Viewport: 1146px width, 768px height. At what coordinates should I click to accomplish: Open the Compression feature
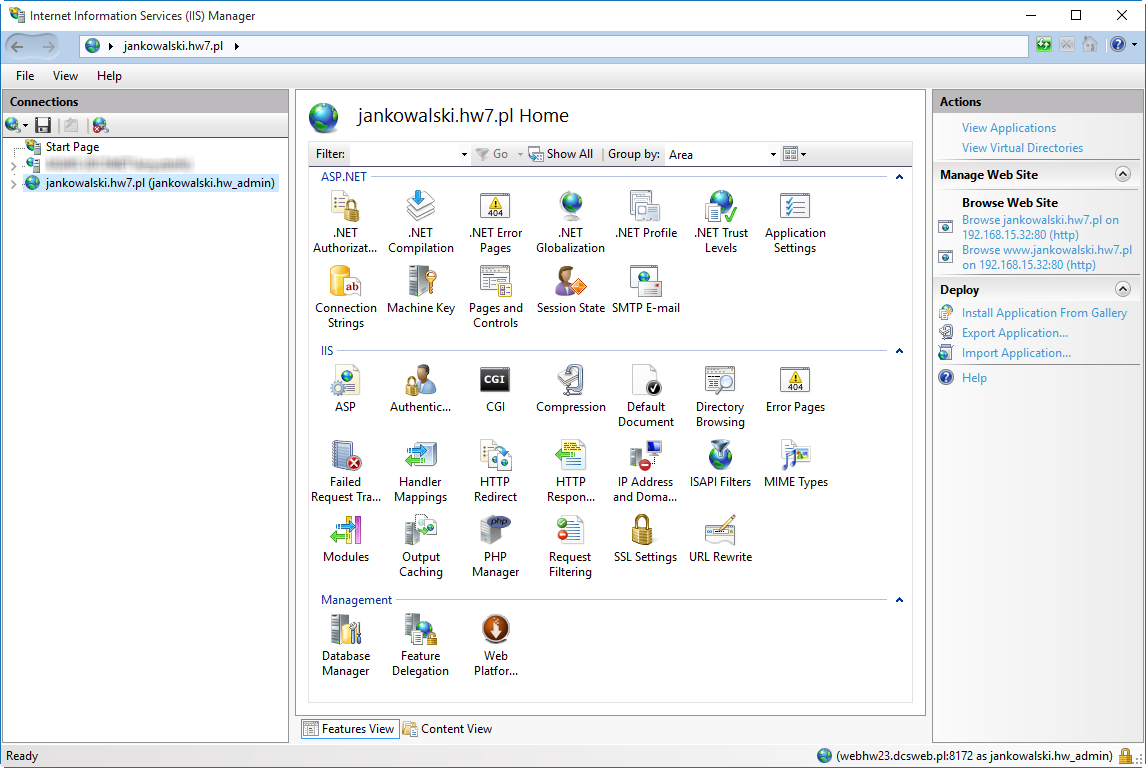click(571, 389)
